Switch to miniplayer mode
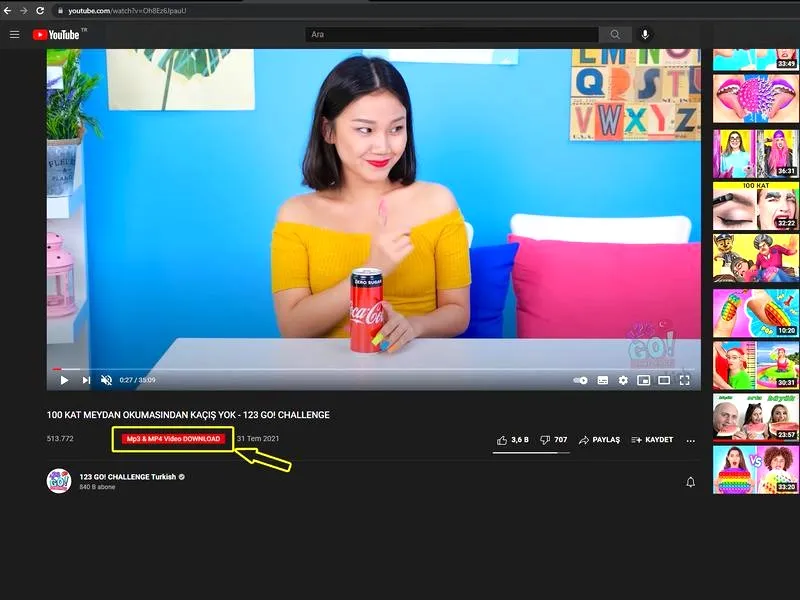Image resolution: width=800 pixels, height=600 pixels. point(643,380)
